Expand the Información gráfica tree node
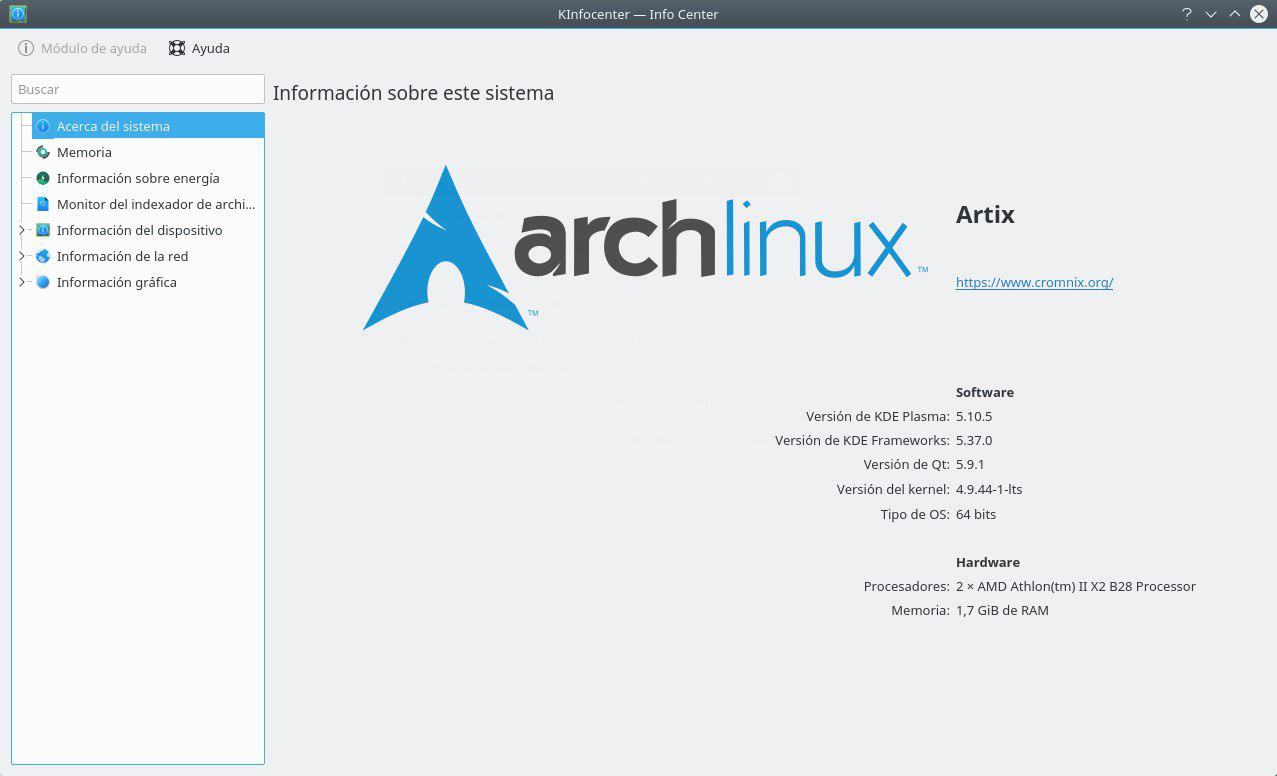Viewport: 1277px width, 776px height. (22, 282)
